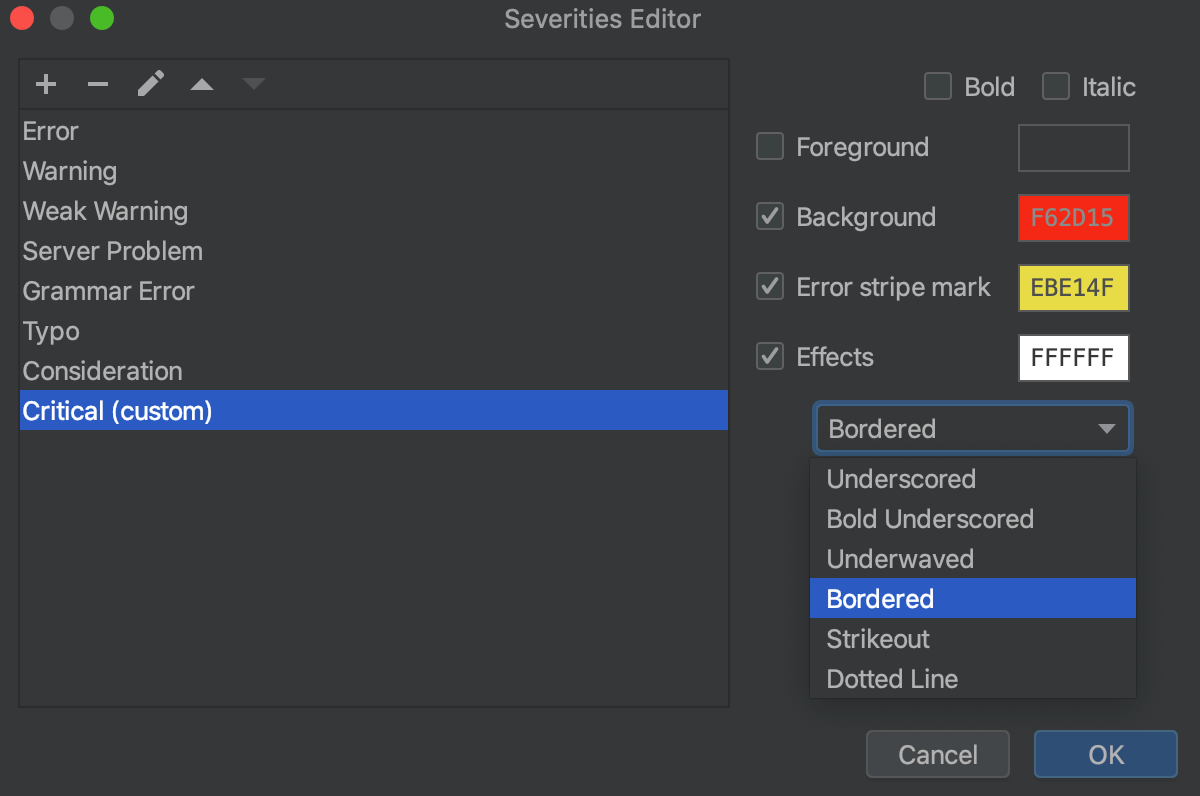Viewport: 1200px width, 796px height.
Task: Dismiss the dialog with Cancel
Action: 937,754
